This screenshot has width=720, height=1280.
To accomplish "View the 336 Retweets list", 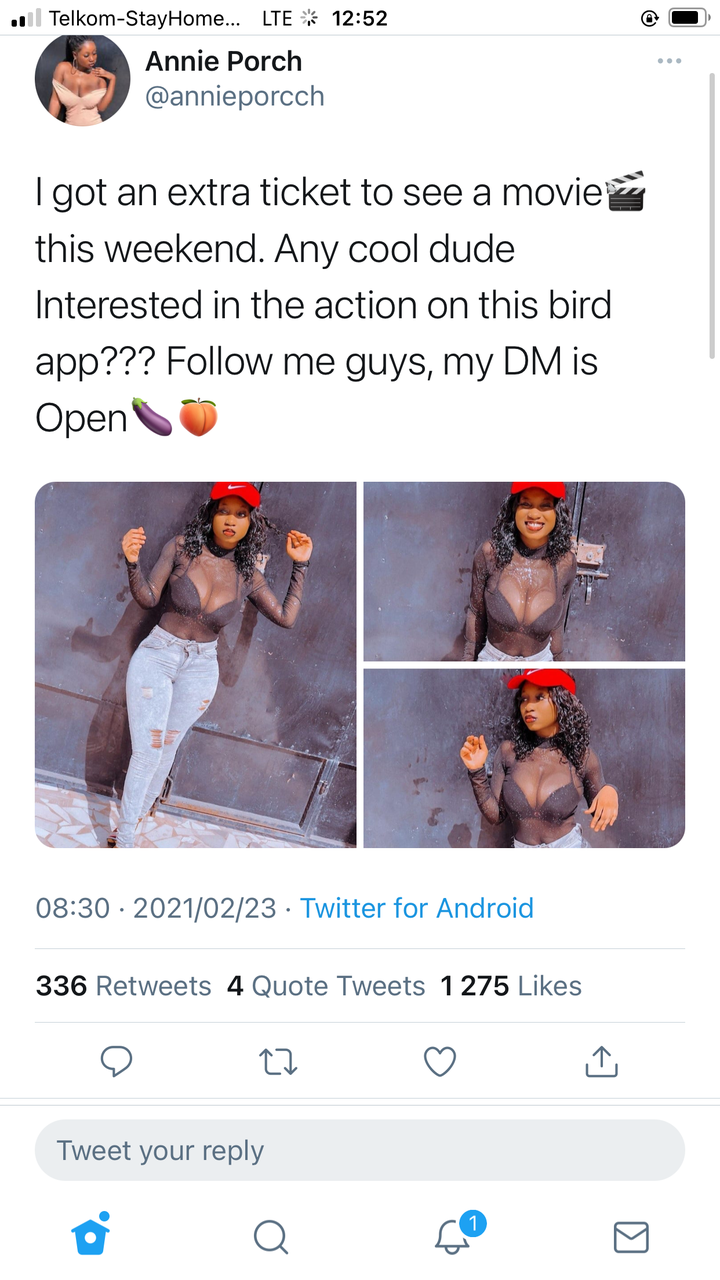I will (x=123, y=986).
